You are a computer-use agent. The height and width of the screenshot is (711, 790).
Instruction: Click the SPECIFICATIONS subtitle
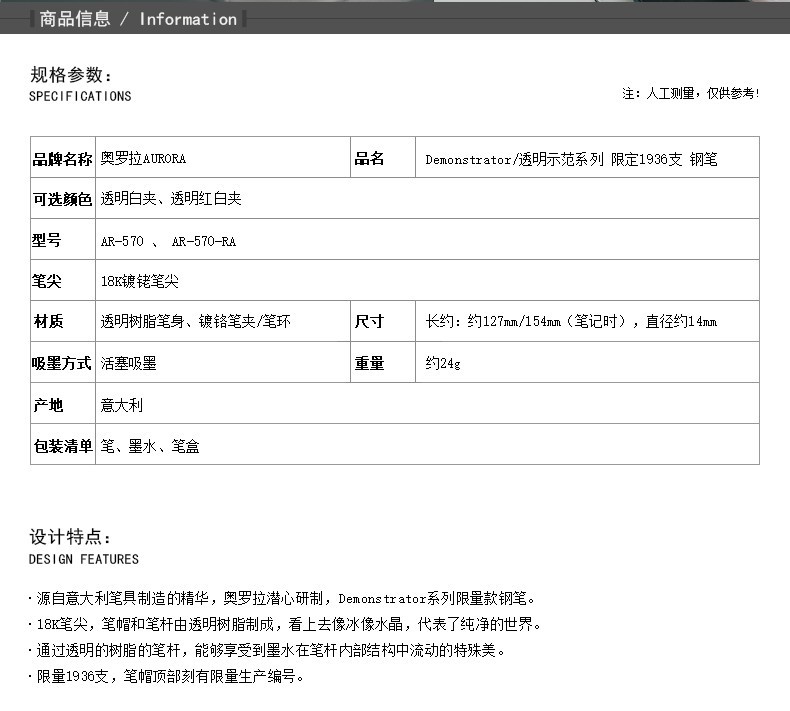(80, 96)
